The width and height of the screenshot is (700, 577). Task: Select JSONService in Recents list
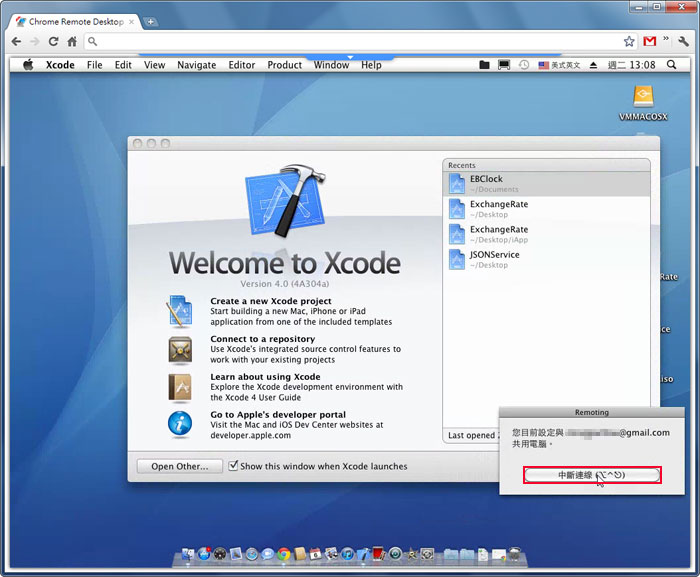[x=546, y=259]
